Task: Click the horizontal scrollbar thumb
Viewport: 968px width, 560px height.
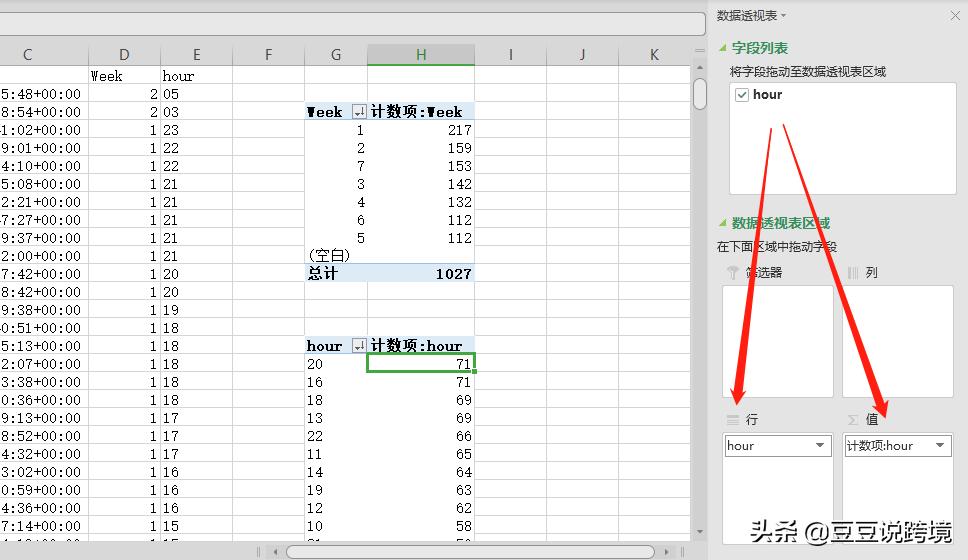Action: pos(470,551)
